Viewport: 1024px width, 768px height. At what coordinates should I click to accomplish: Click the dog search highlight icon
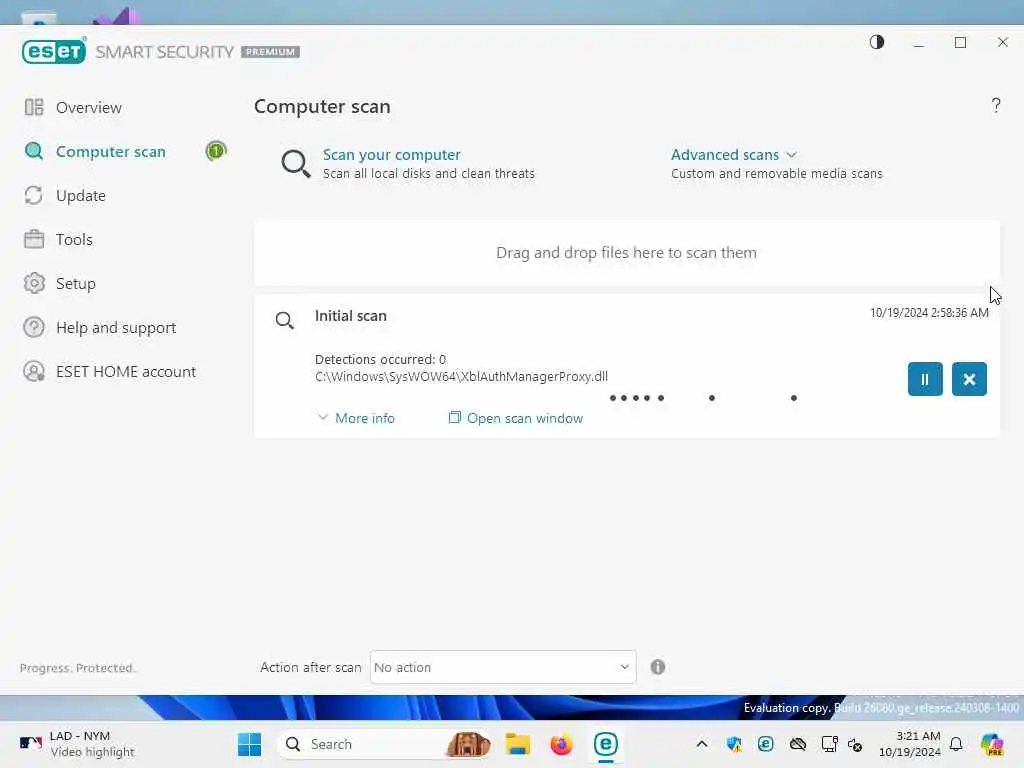[x=468, y=744]
